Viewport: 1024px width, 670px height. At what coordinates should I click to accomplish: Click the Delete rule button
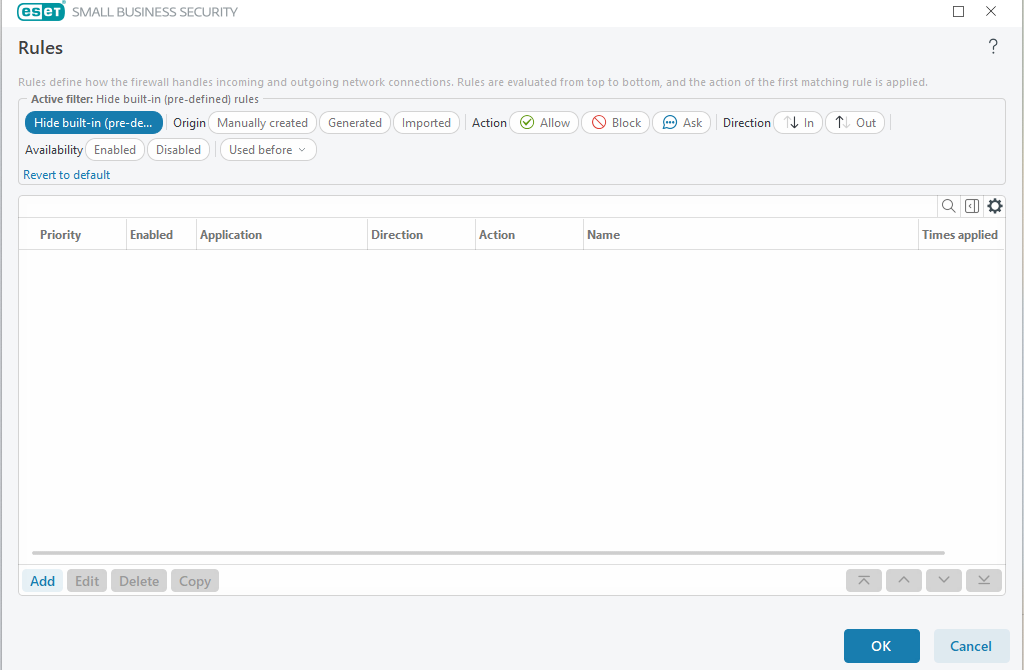pos(139,581)
